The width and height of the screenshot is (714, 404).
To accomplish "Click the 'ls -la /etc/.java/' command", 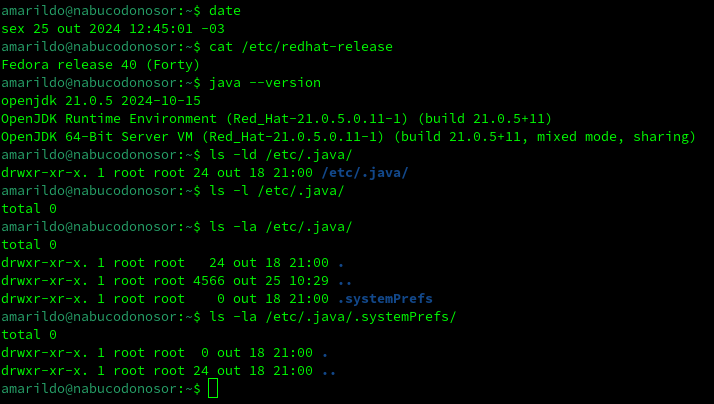I will click(280, 227).
